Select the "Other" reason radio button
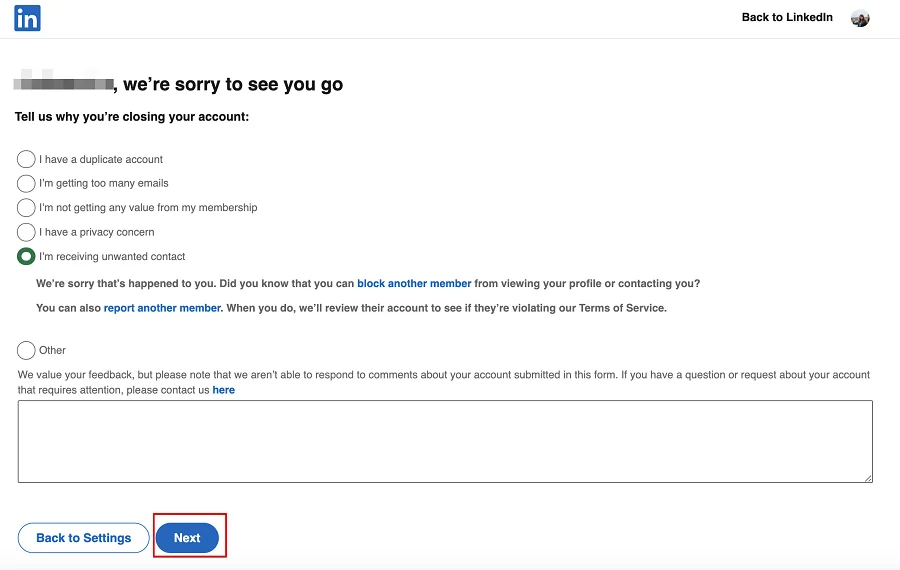Image resolution: width=900 pixels, height=570 pixels. (26, 350)
